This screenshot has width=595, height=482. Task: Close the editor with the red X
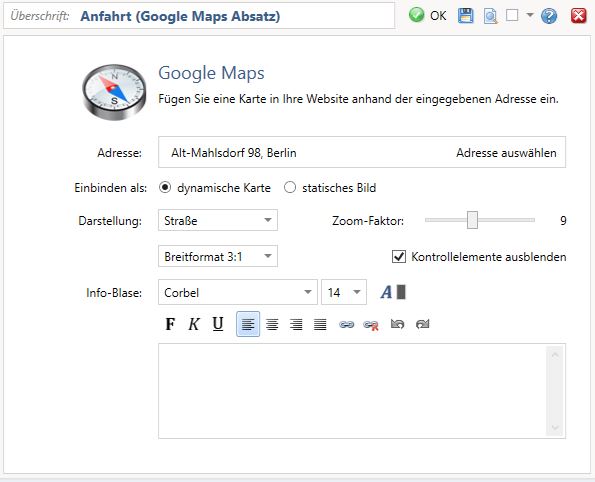click(x=578, y=16)
